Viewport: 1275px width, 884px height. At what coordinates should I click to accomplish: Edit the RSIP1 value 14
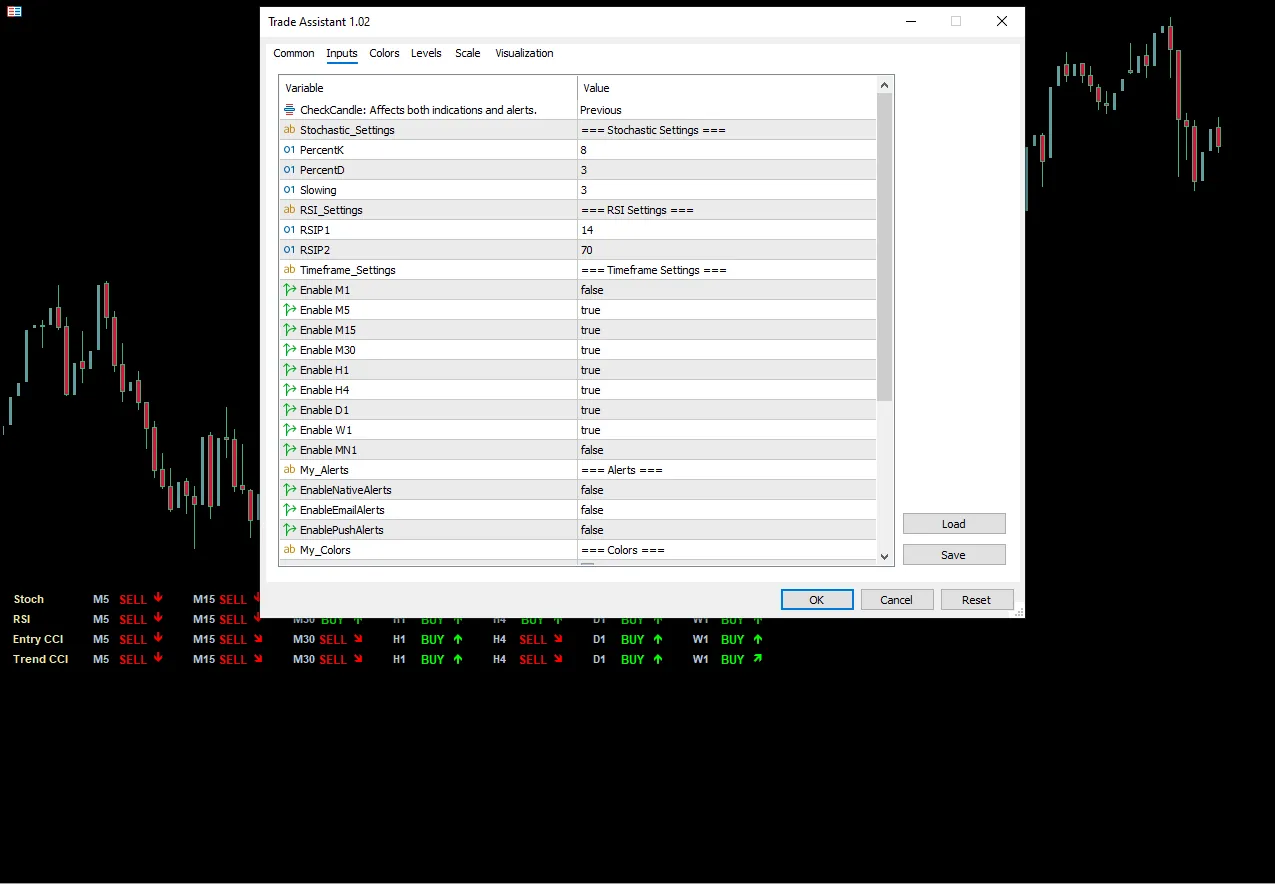[726, 230]
